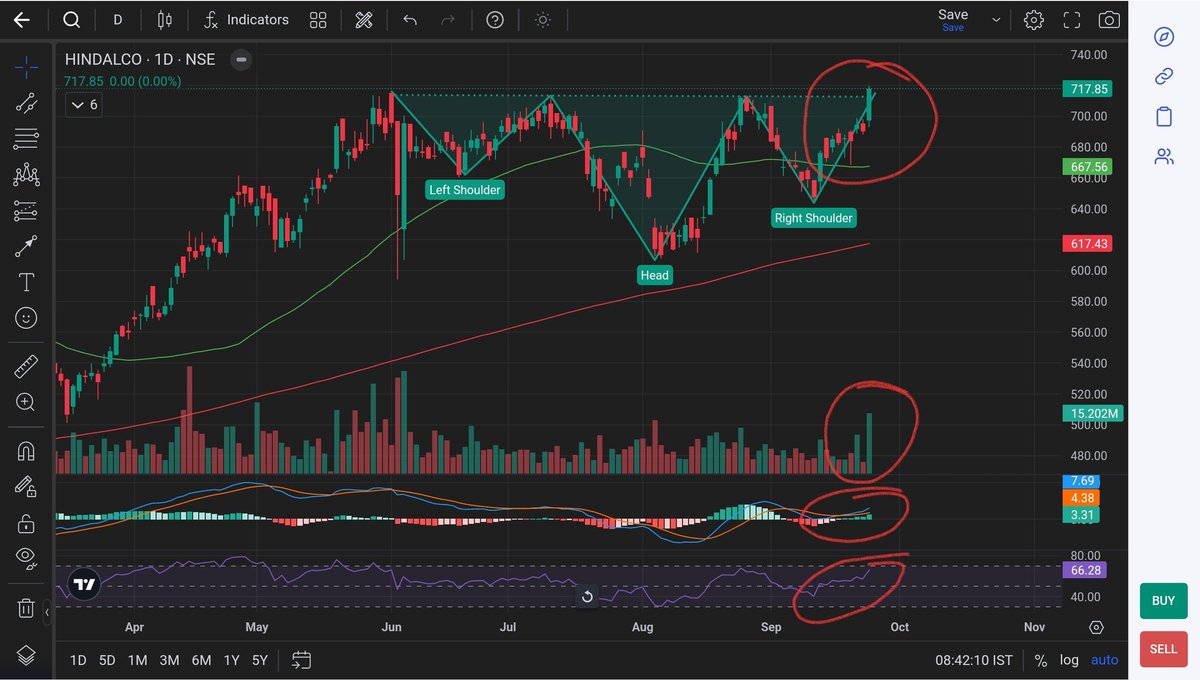Set range to 1M
Viewport: 1200px width, 680px height.
(x=138, y=660)
